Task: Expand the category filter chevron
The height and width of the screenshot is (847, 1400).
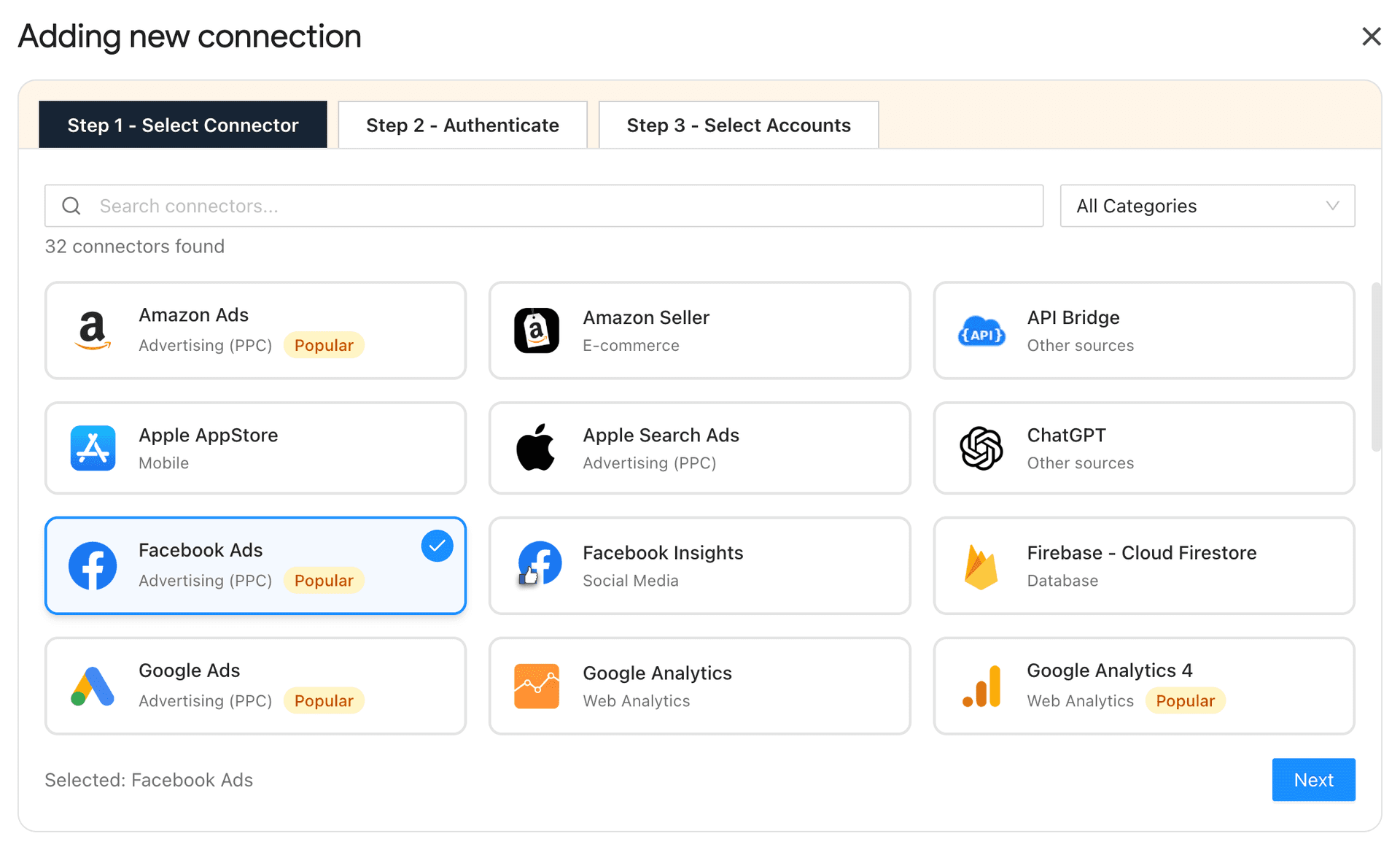Action: (x=1333, y=206)
